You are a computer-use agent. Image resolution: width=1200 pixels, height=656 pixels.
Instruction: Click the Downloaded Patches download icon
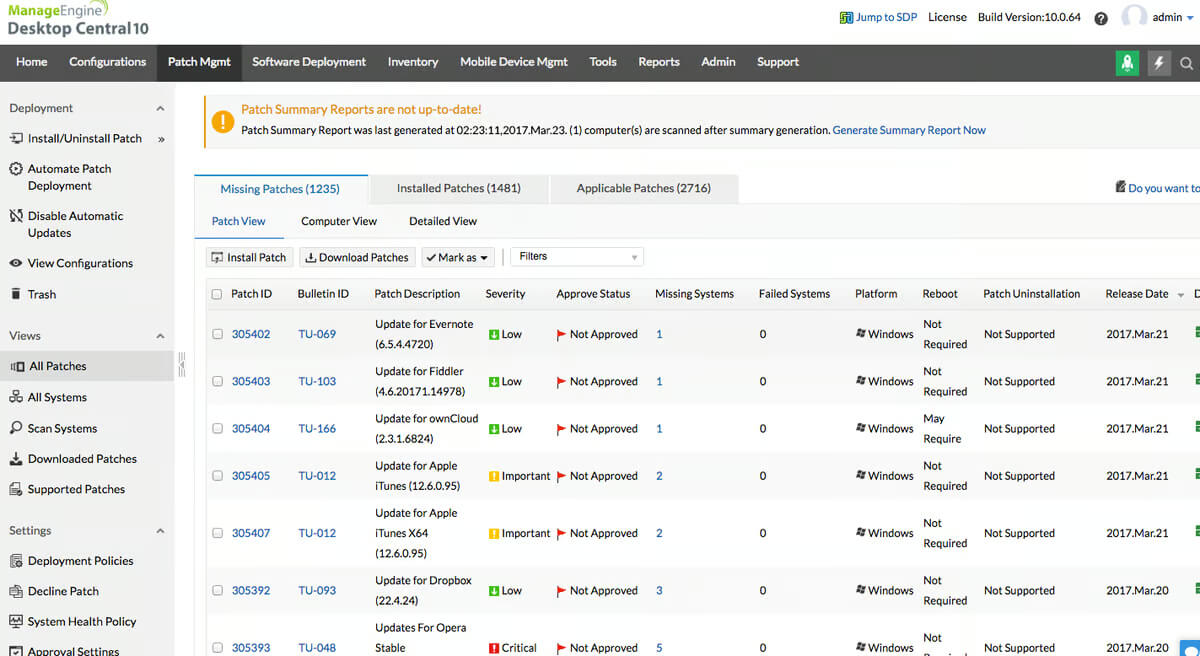coord(16,459)
